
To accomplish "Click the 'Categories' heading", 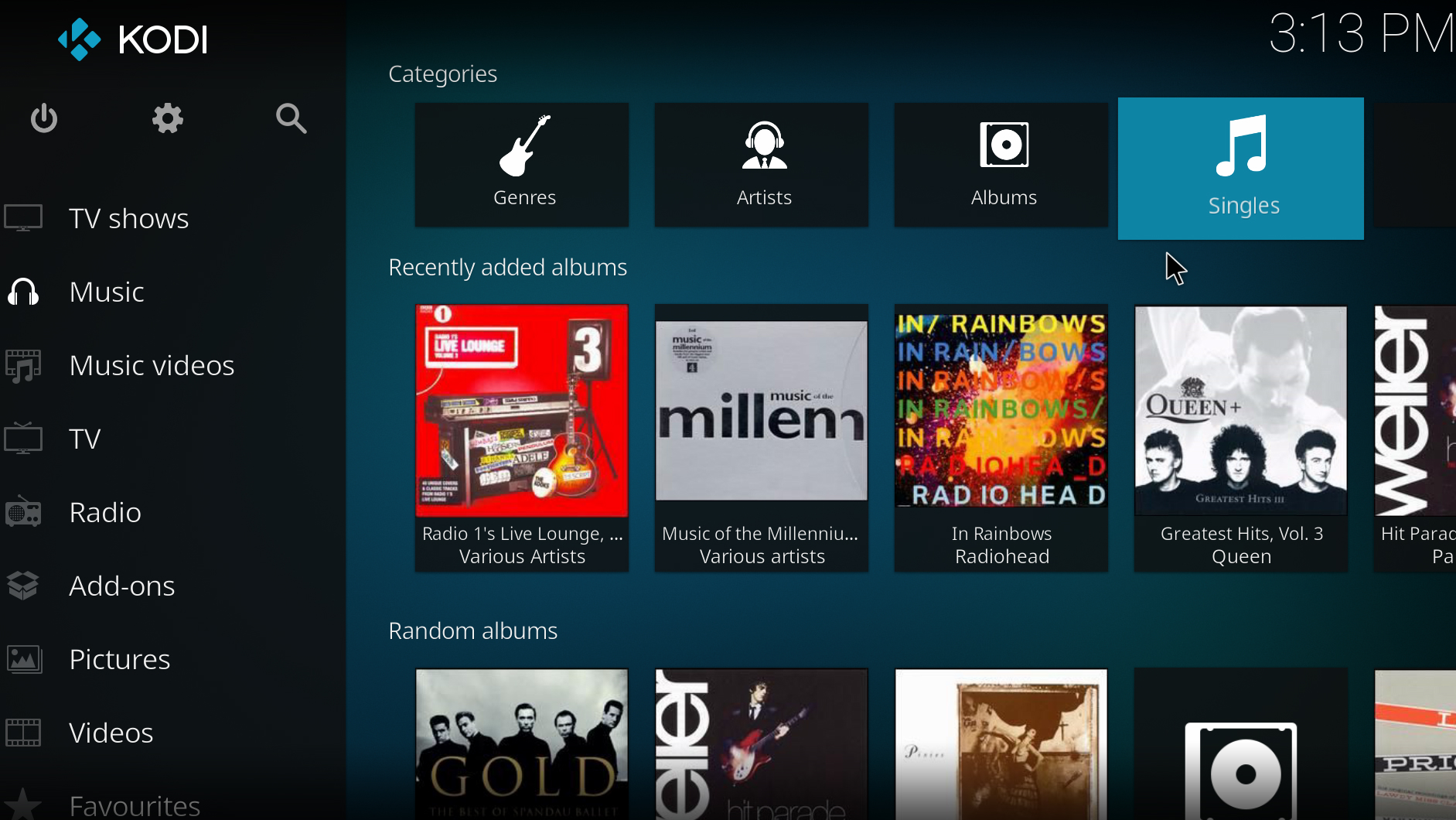I will (442, 73).
